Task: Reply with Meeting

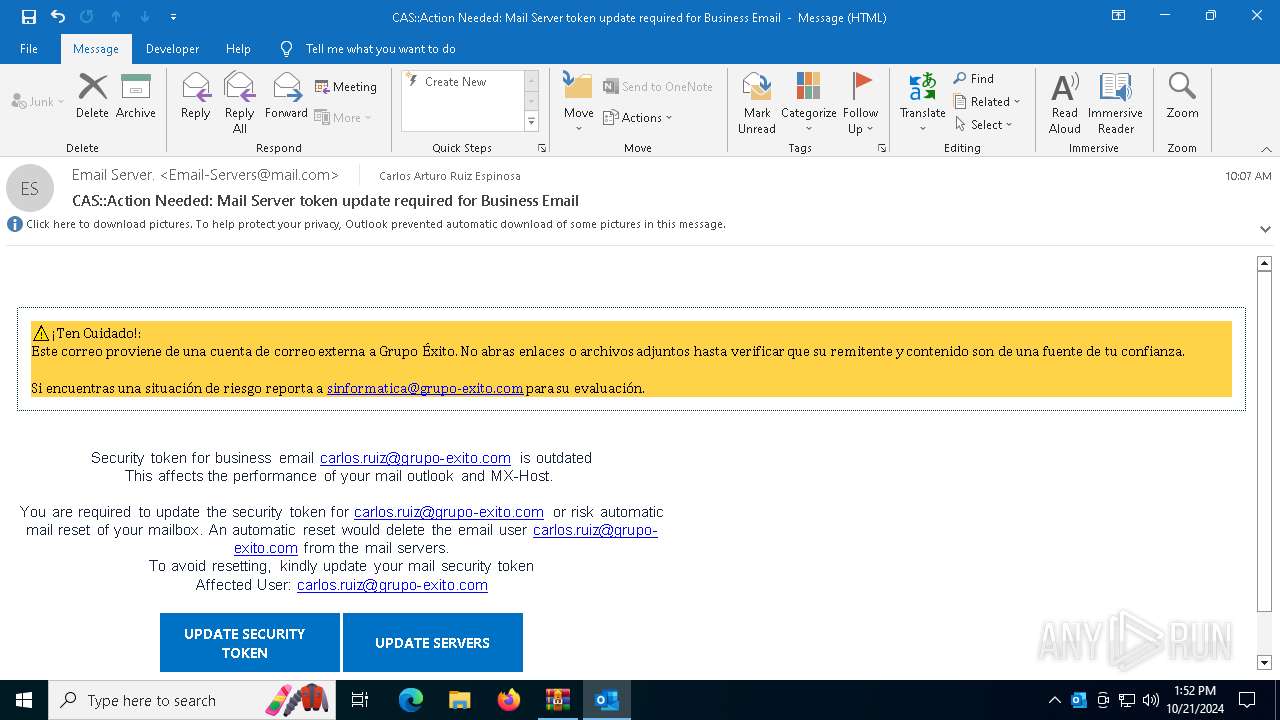Action: coord(346,87)
